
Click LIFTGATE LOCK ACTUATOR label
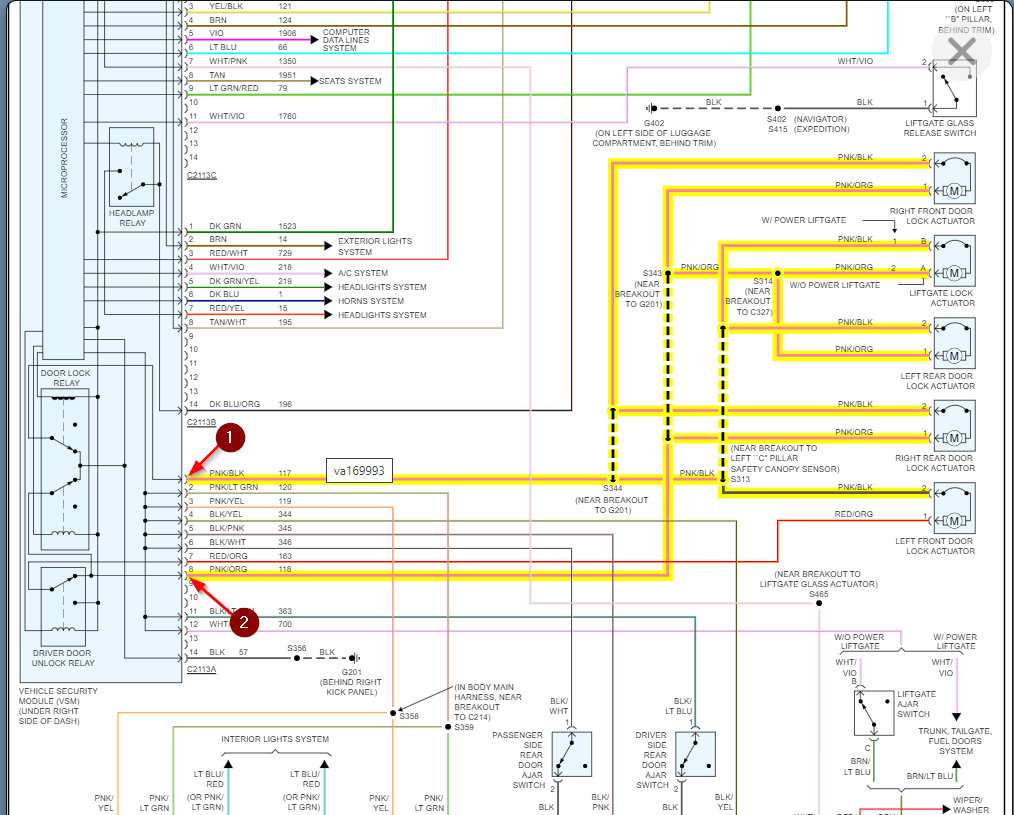click(x=942, y=298)
